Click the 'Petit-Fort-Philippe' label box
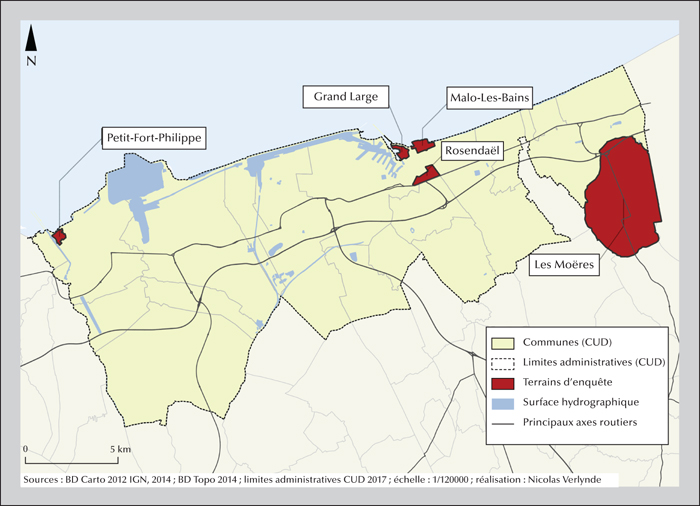This screenshot has height=506, width=700. [154, 138]
